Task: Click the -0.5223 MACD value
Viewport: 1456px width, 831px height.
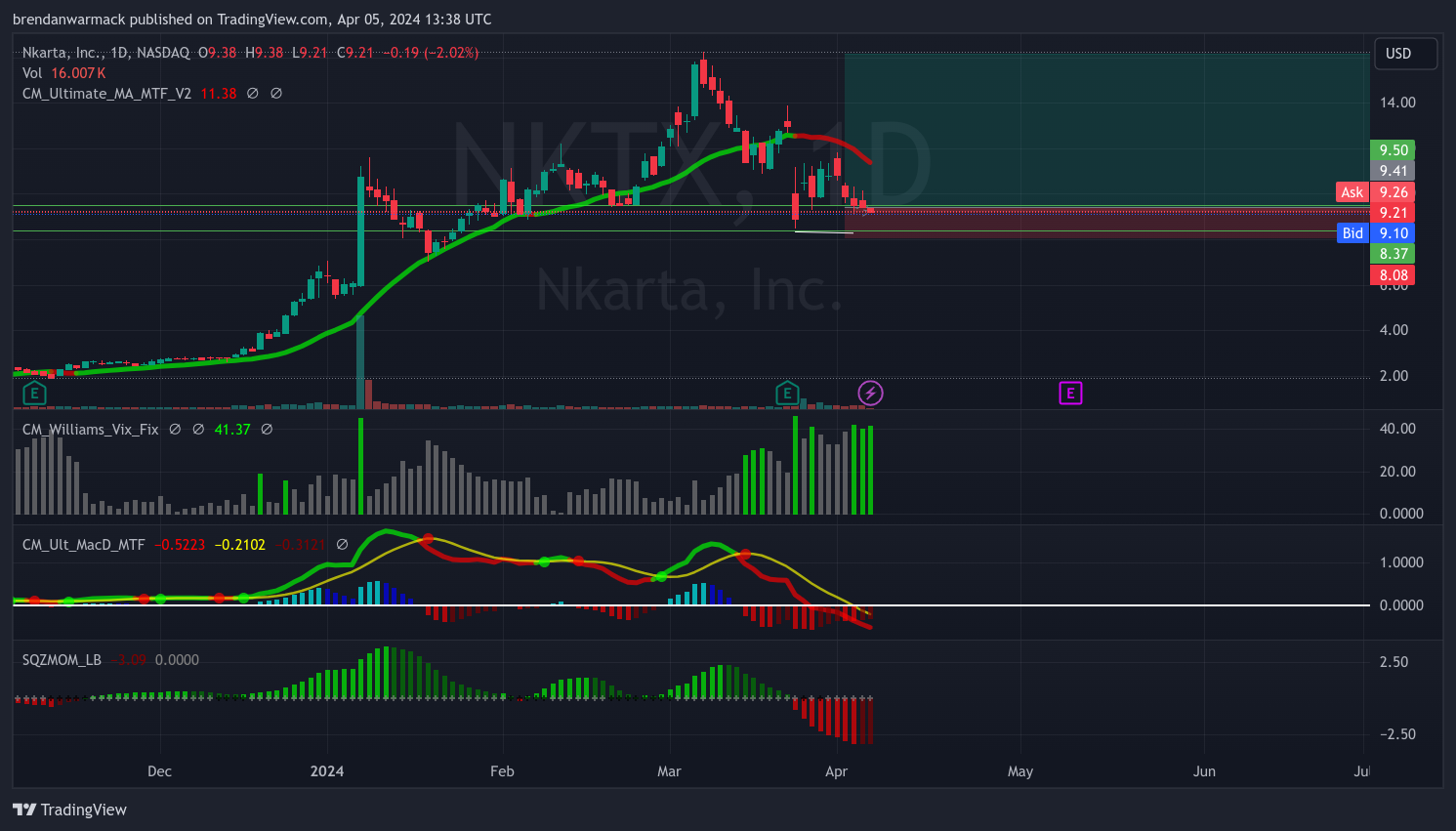Action: tap(180, 545)
